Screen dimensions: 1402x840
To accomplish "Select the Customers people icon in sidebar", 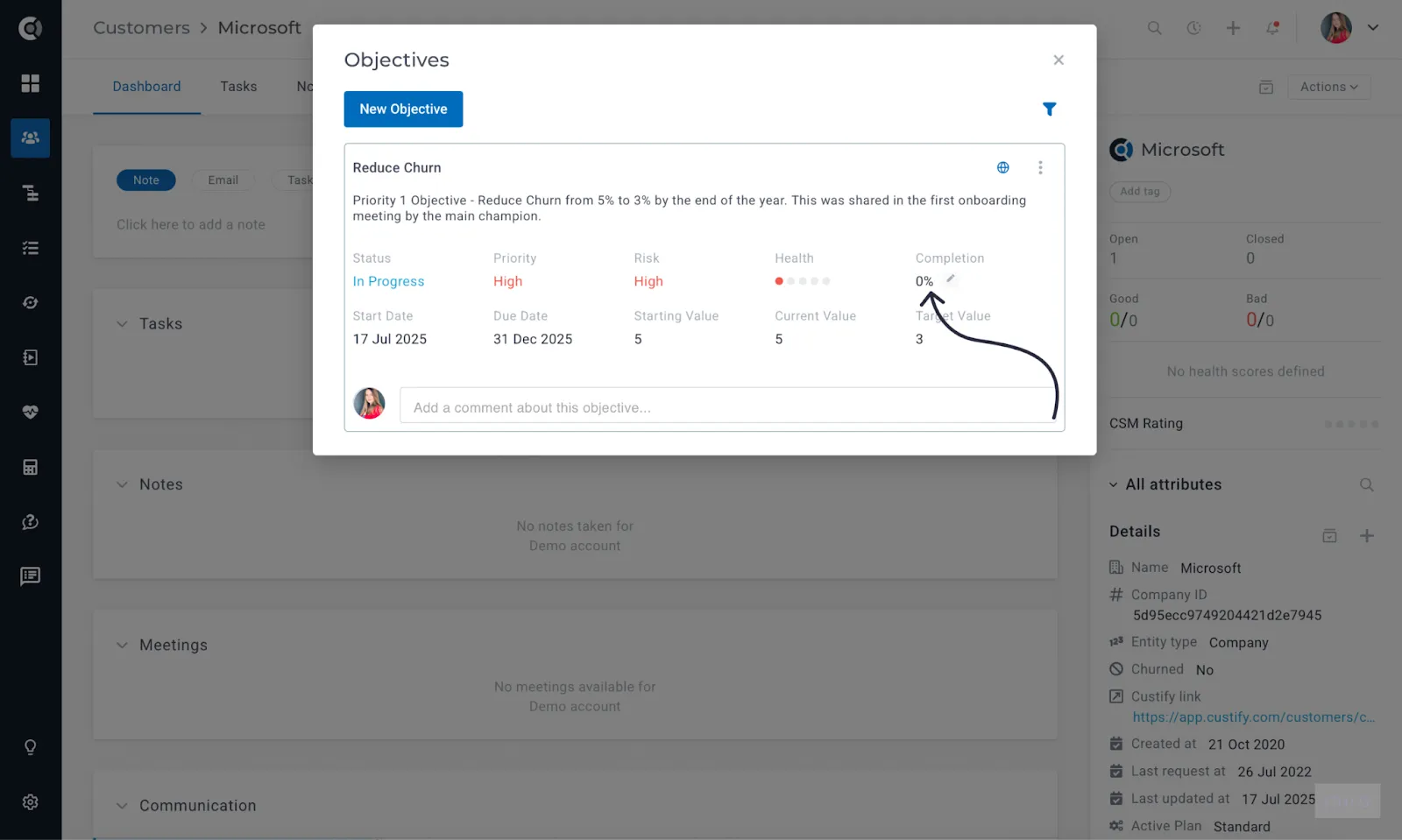I will [30, 138].
